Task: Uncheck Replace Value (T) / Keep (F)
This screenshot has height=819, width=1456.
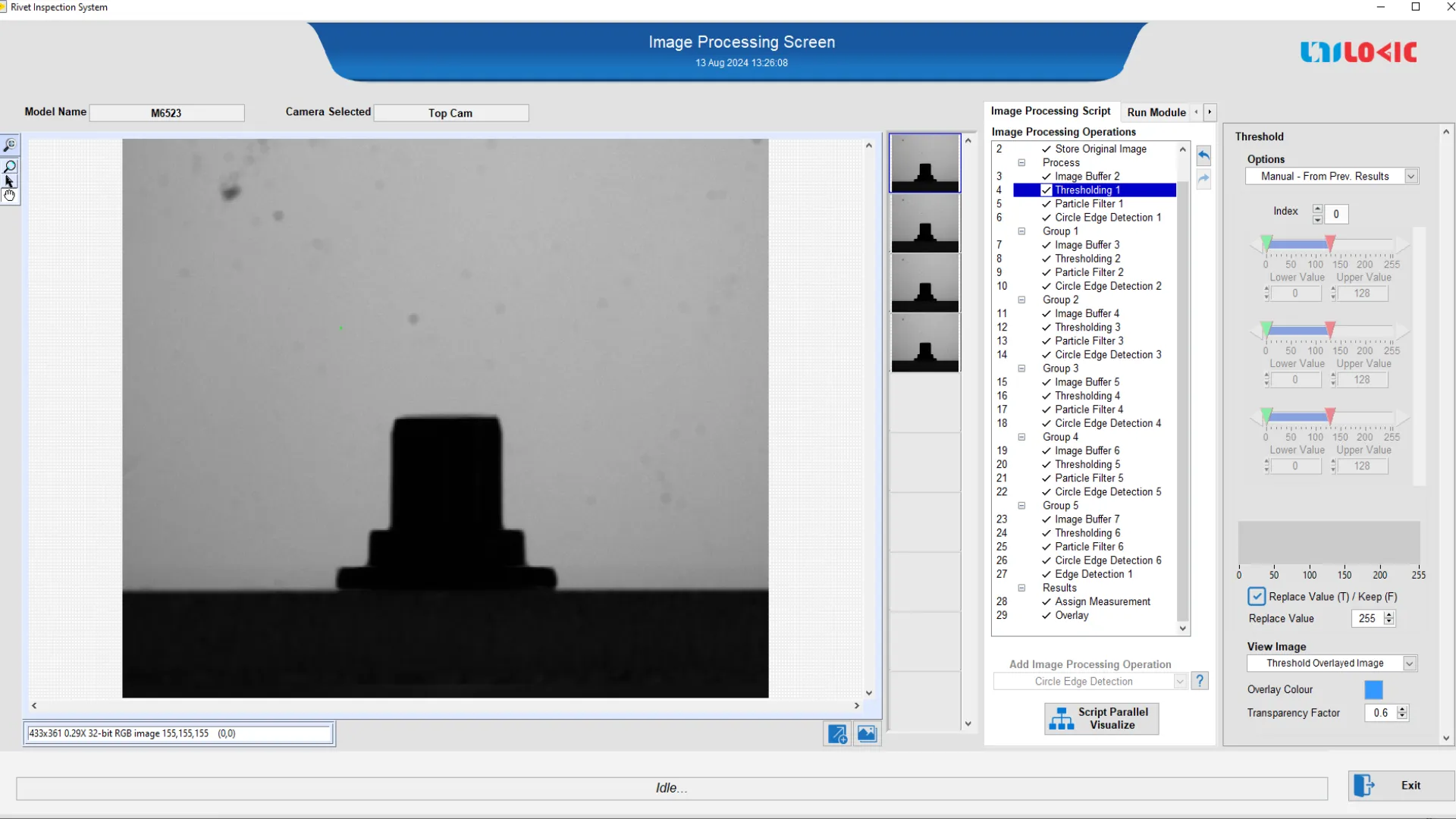Action: (x=1257, y=597)
